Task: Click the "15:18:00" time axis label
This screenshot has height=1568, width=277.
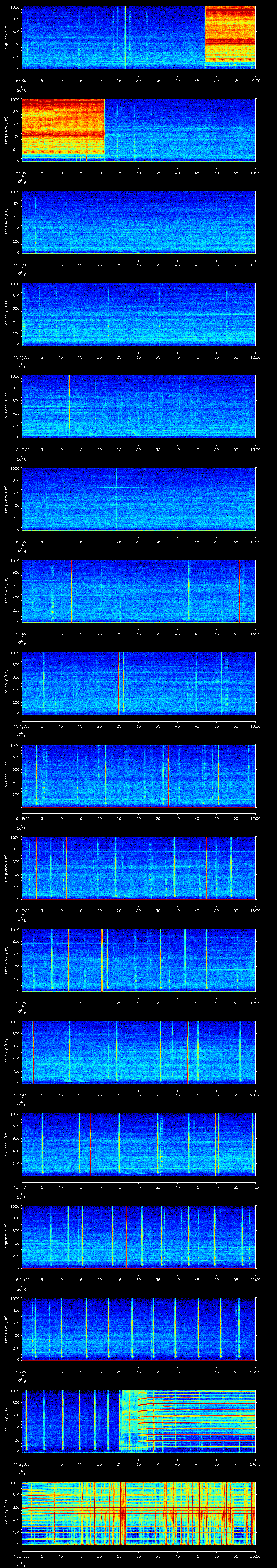Action: pos(21,1003)
